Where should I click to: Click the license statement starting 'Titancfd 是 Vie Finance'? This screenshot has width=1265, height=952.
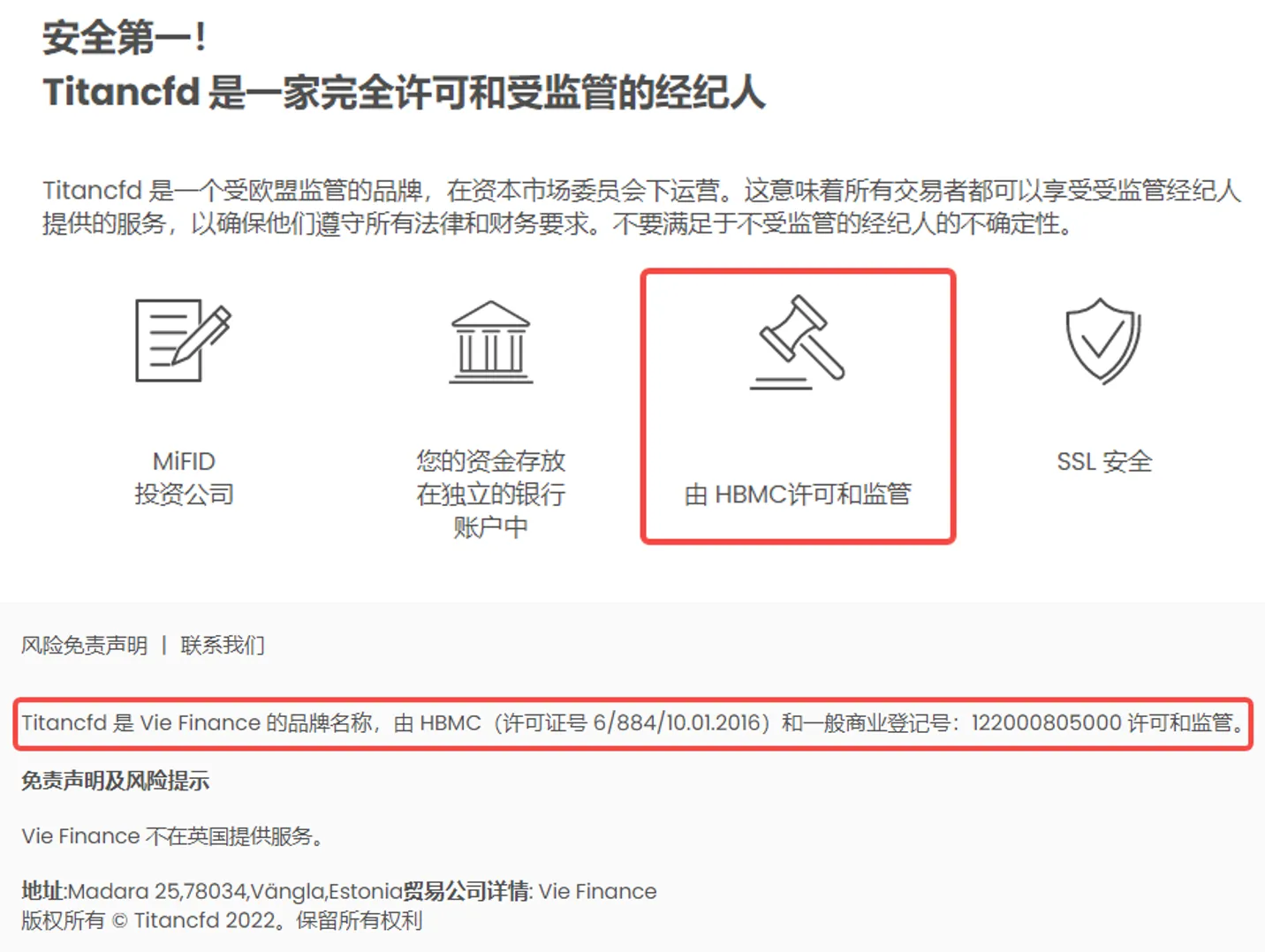pos(633,723)
